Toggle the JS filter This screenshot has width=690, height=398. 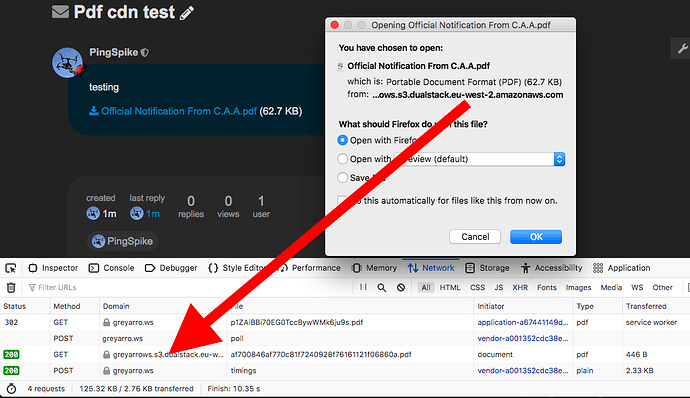pos(498,287)
